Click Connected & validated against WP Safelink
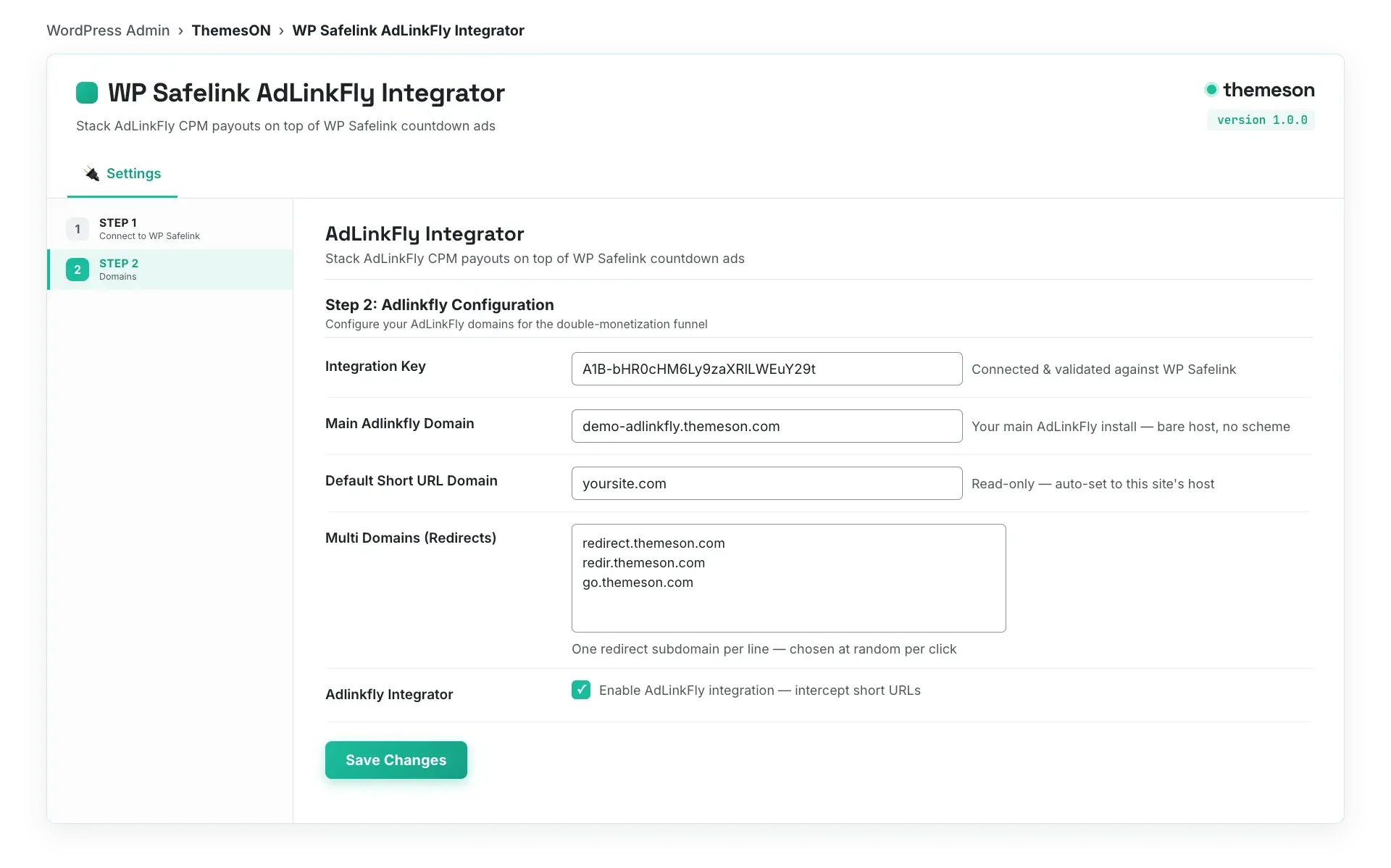This screenshot has height=868, width=1391. [x=1103, y=370]
